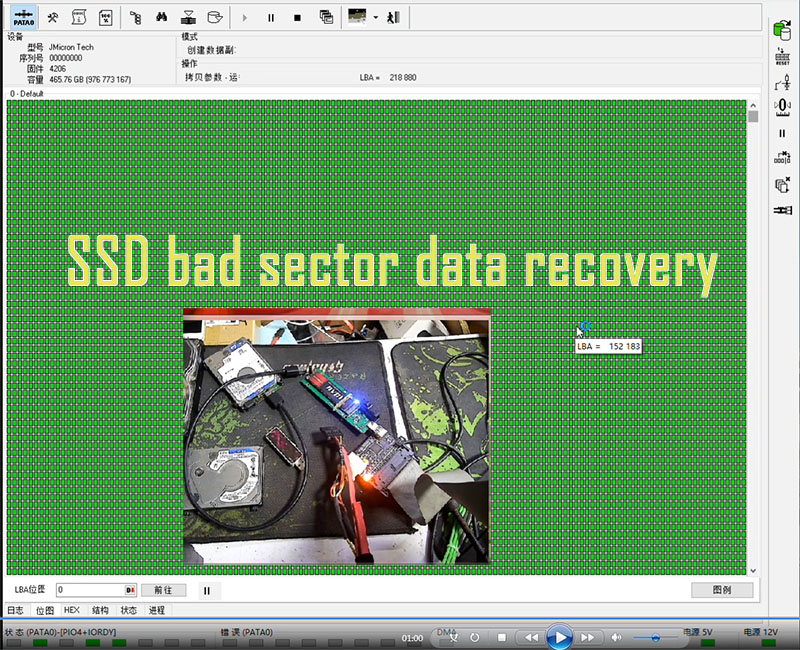Click the running man exit icon

tap(393, 18)
